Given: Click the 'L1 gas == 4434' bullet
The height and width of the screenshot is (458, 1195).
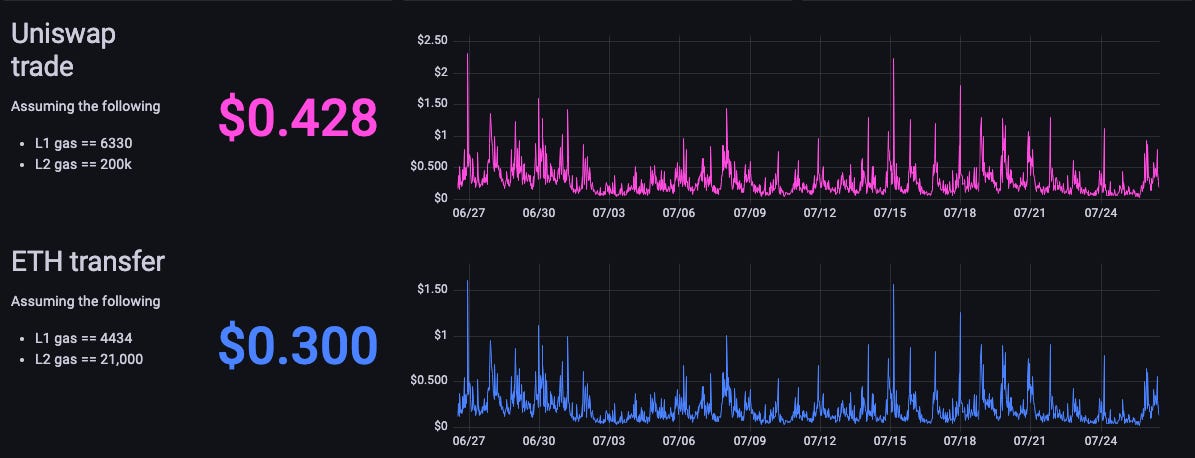Looking at the screenshot, I should point(85,338).
